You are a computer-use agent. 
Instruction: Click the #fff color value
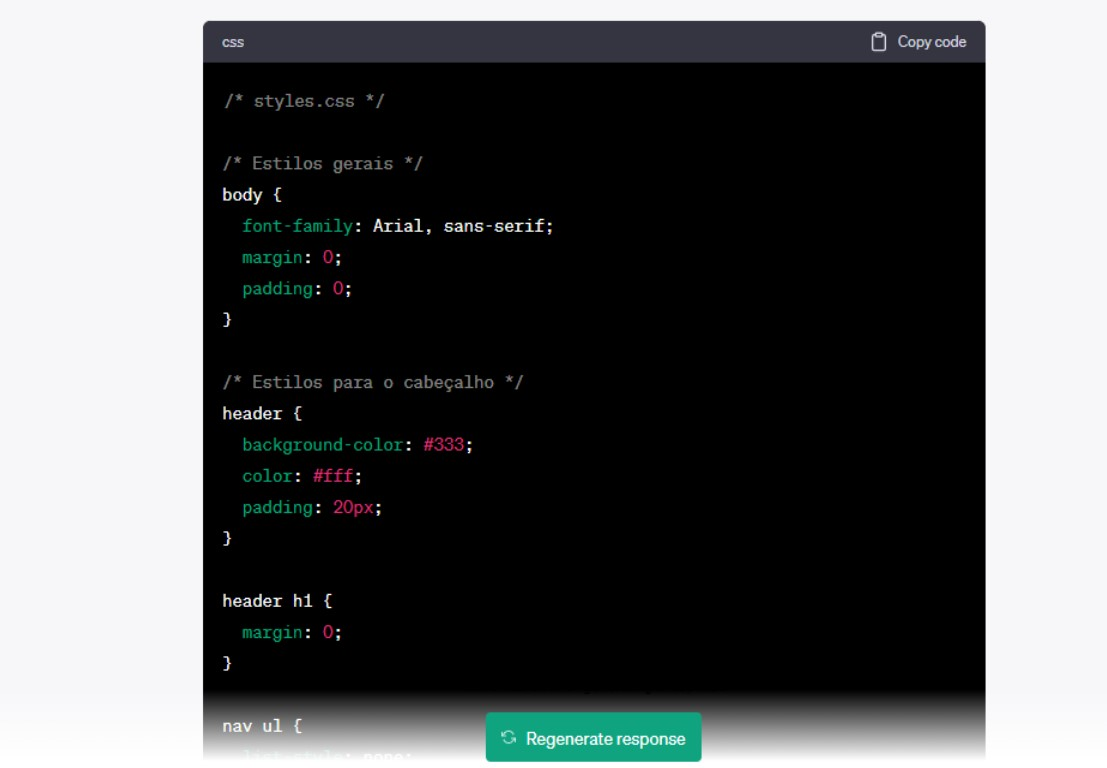pyautogui.click(x=332, y=476)
